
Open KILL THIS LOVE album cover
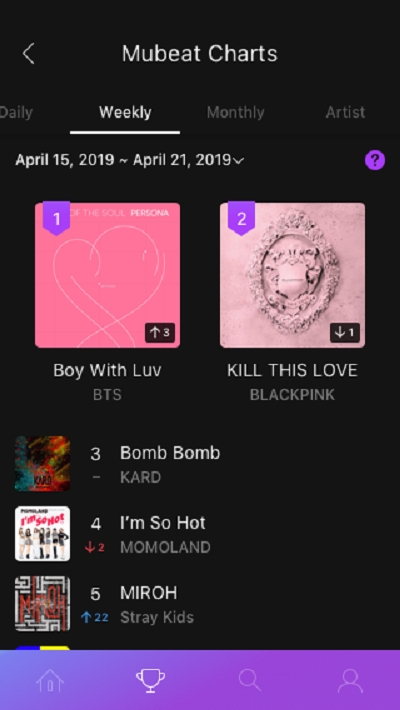click(292, 275)
